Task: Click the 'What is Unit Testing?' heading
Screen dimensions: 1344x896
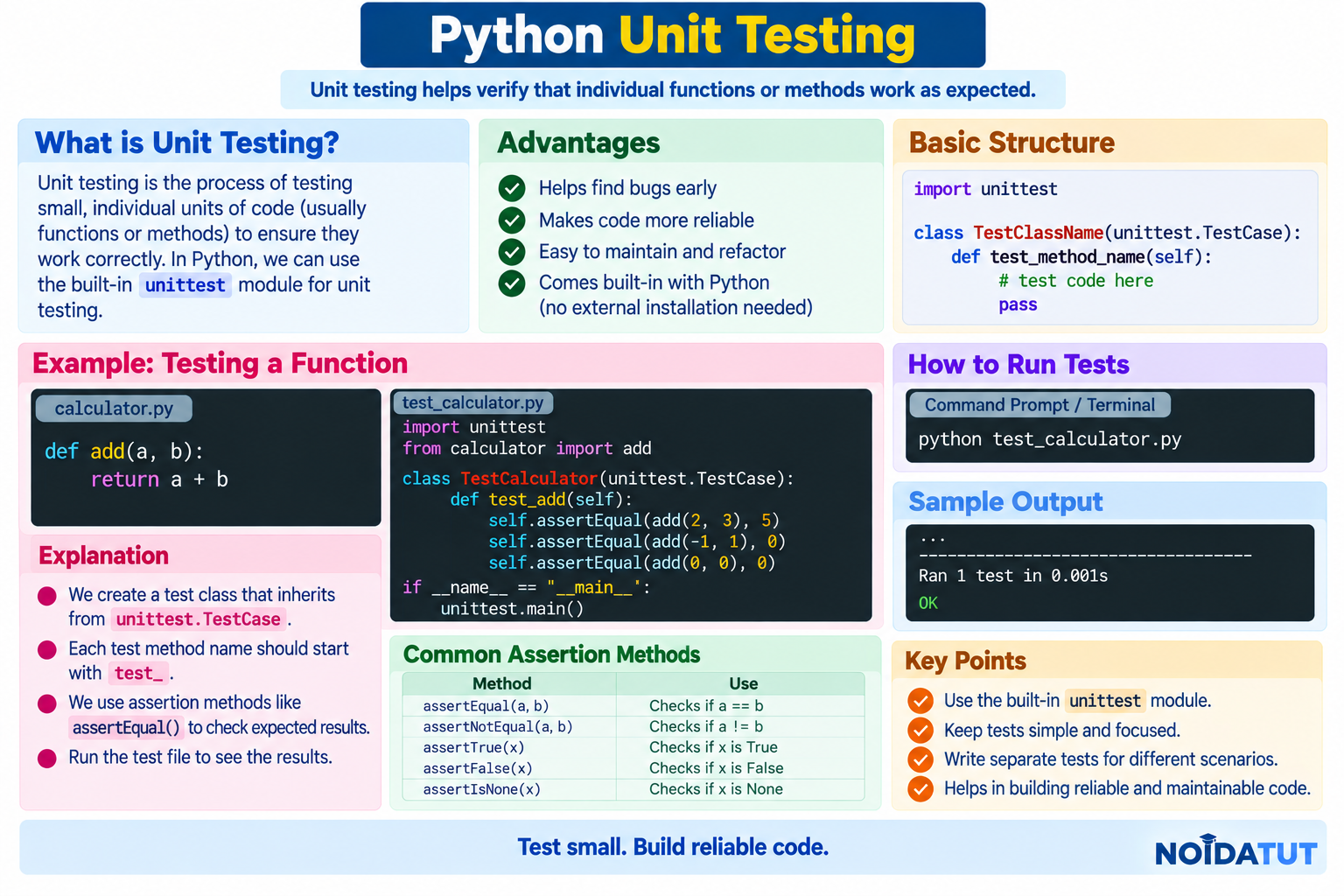Action: pyautogui.click(x=186, y=143)
